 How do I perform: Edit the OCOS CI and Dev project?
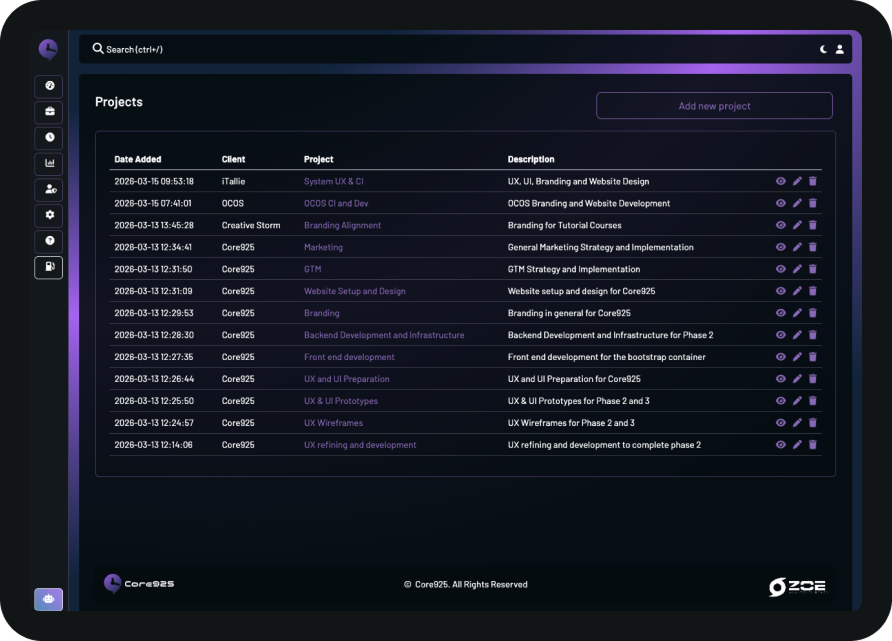click(x=797, y=203)
